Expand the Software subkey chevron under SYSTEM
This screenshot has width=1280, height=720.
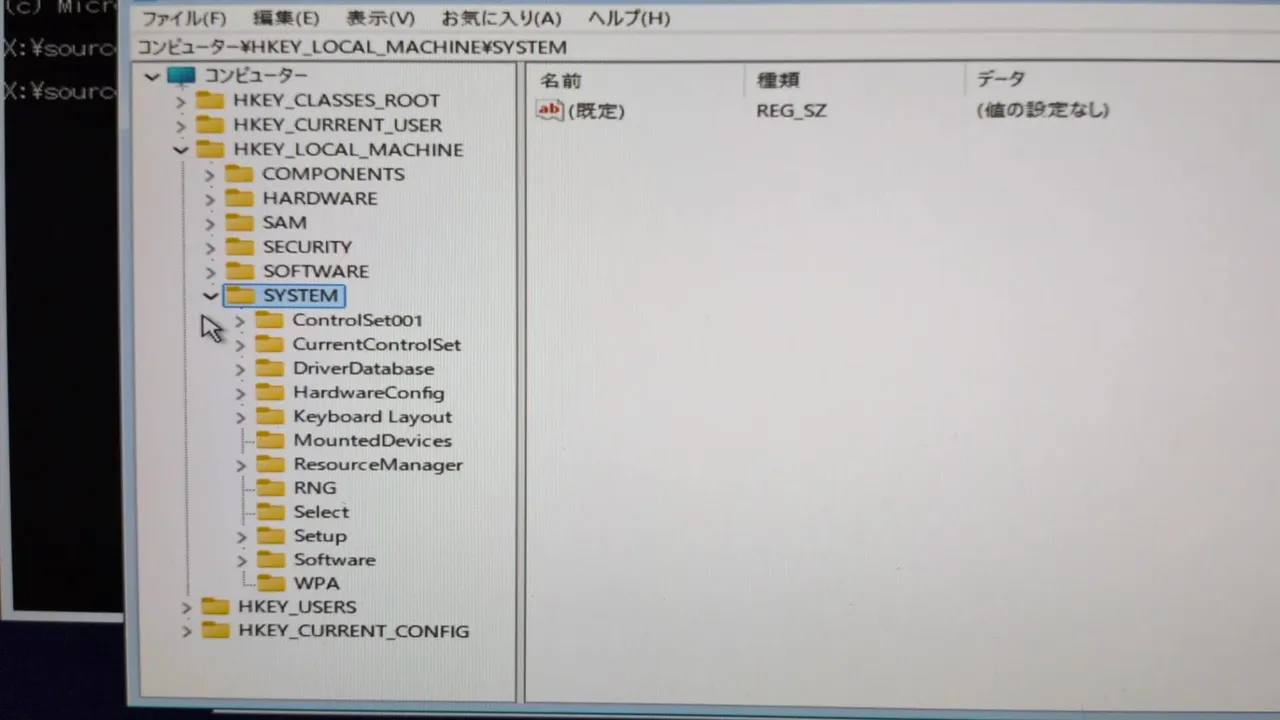click(241, 560)
